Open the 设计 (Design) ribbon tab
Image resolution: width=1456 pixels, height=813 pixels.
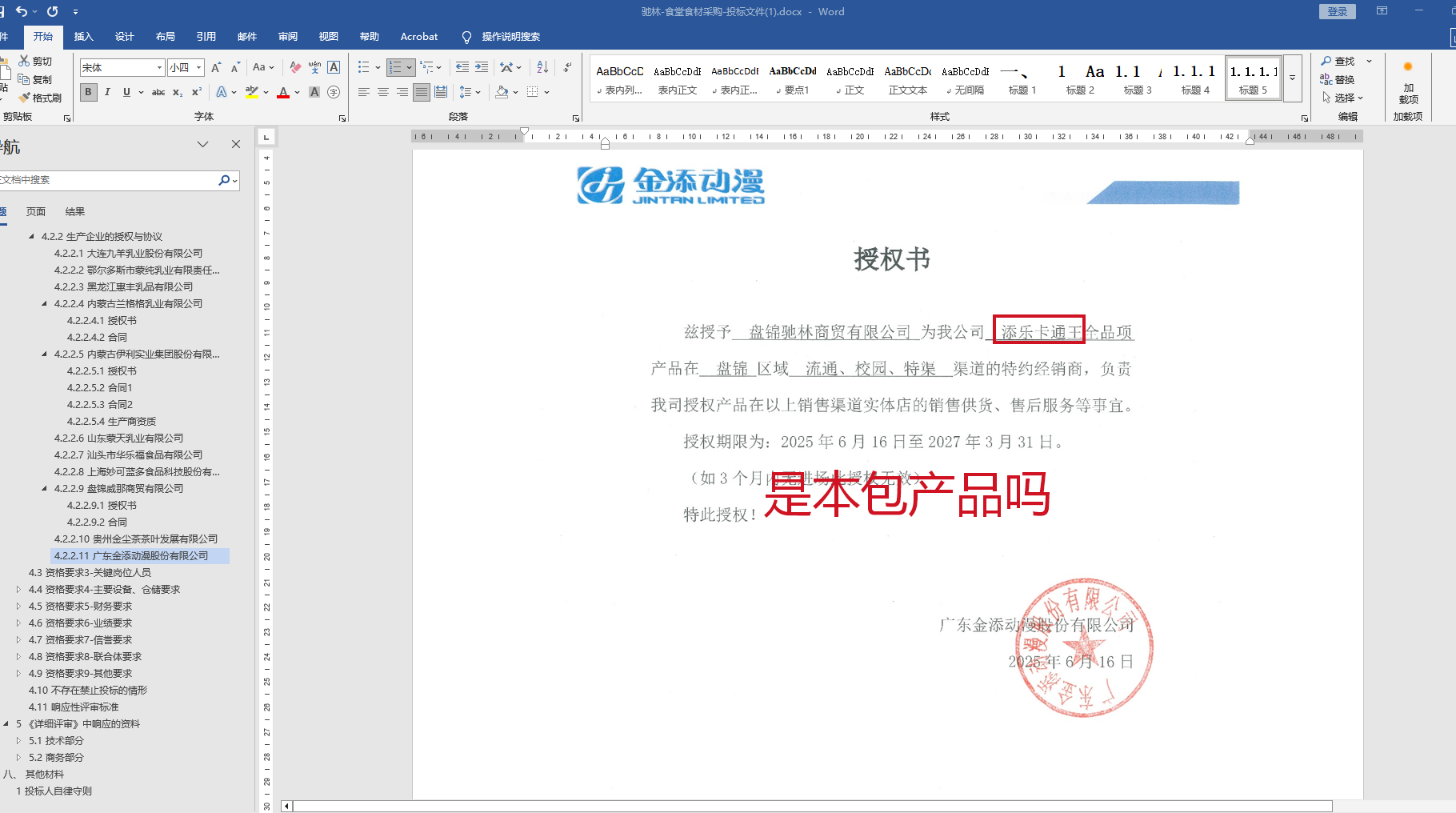point(124,37)
